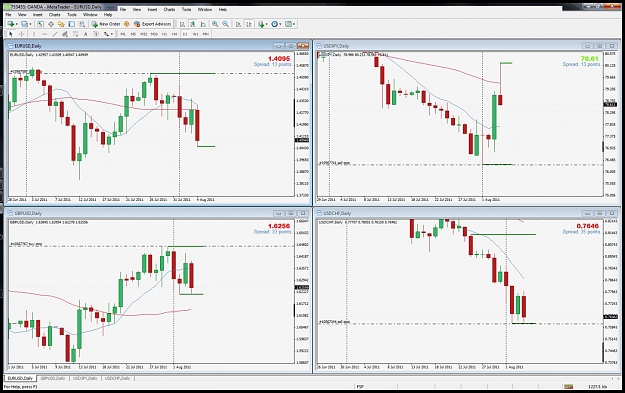This screenshot has width=625, height=393.
Task: Switch to the USDCHF,Daily bottom tab
Action: (118, 378)
